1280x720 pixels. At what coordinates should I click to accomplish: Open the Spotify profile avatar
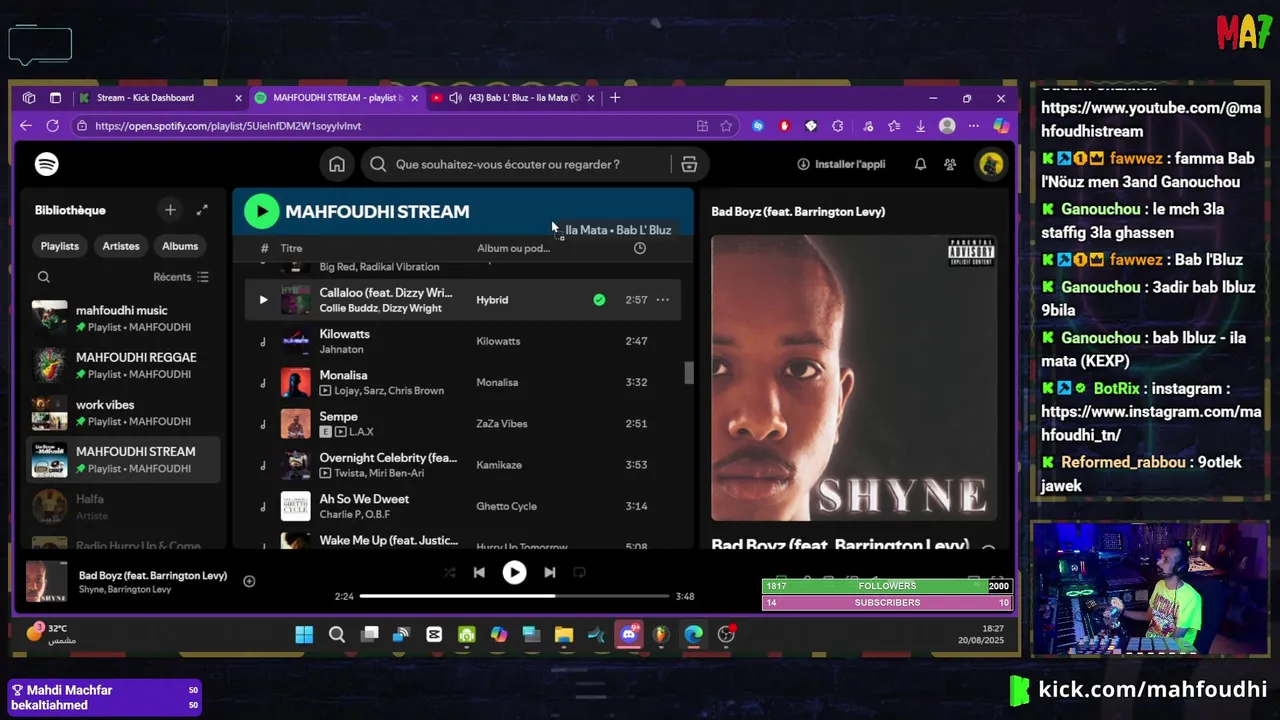(991, 164)
